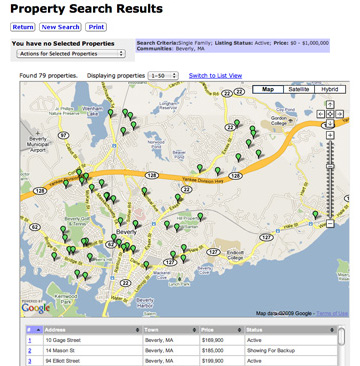Image resolution: width=360 pixels, height=366 pixels.
Task: Click the lone green pin south of Bridge St, far left
Action: [x=54, y=256]
